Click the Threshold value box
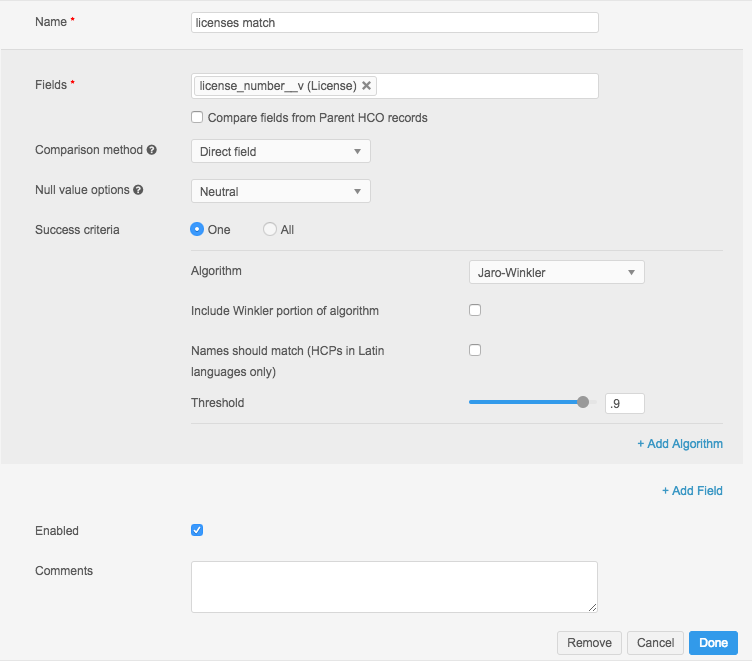 click(x=624, y=403)
